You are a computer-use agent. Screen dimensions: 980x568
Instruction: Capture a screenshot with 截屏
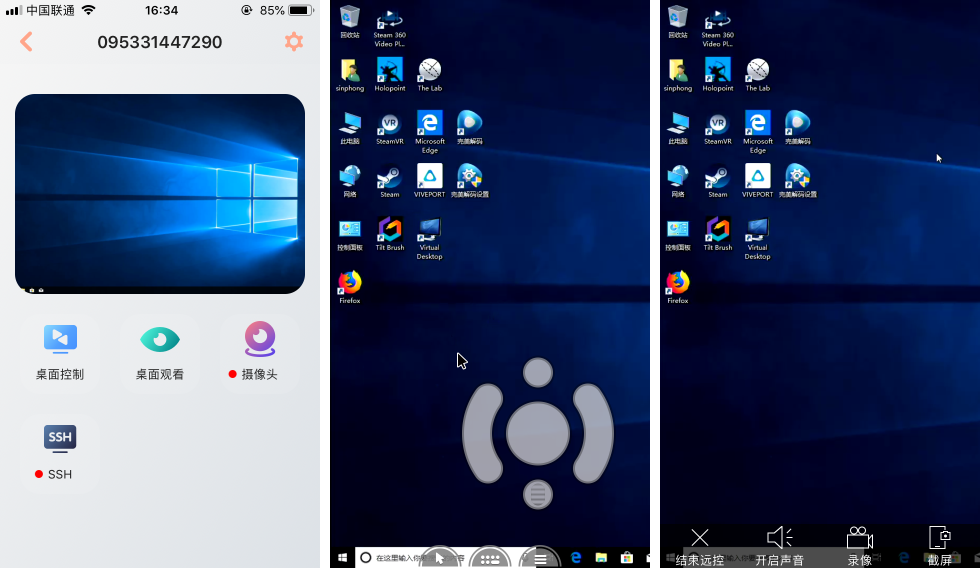(940, 547)
